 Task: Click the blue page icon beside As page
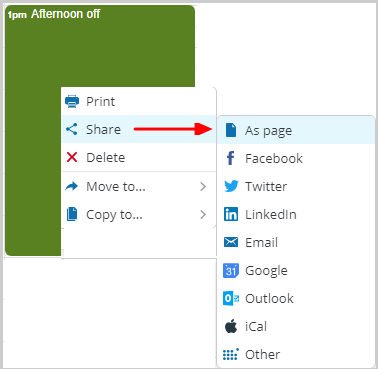coord(231,130)
